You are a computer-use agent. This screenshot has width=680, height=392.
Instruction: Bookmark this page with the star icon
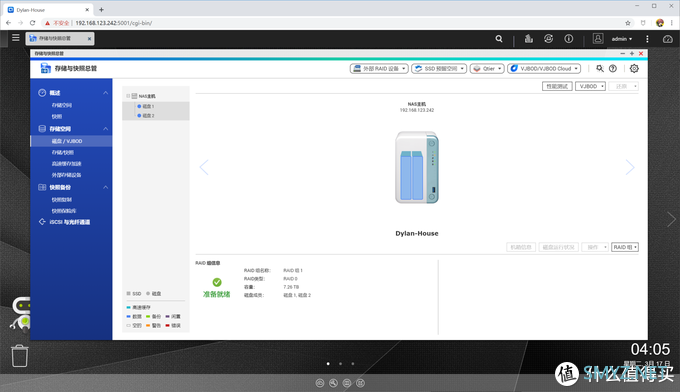[x=628, y=23]
